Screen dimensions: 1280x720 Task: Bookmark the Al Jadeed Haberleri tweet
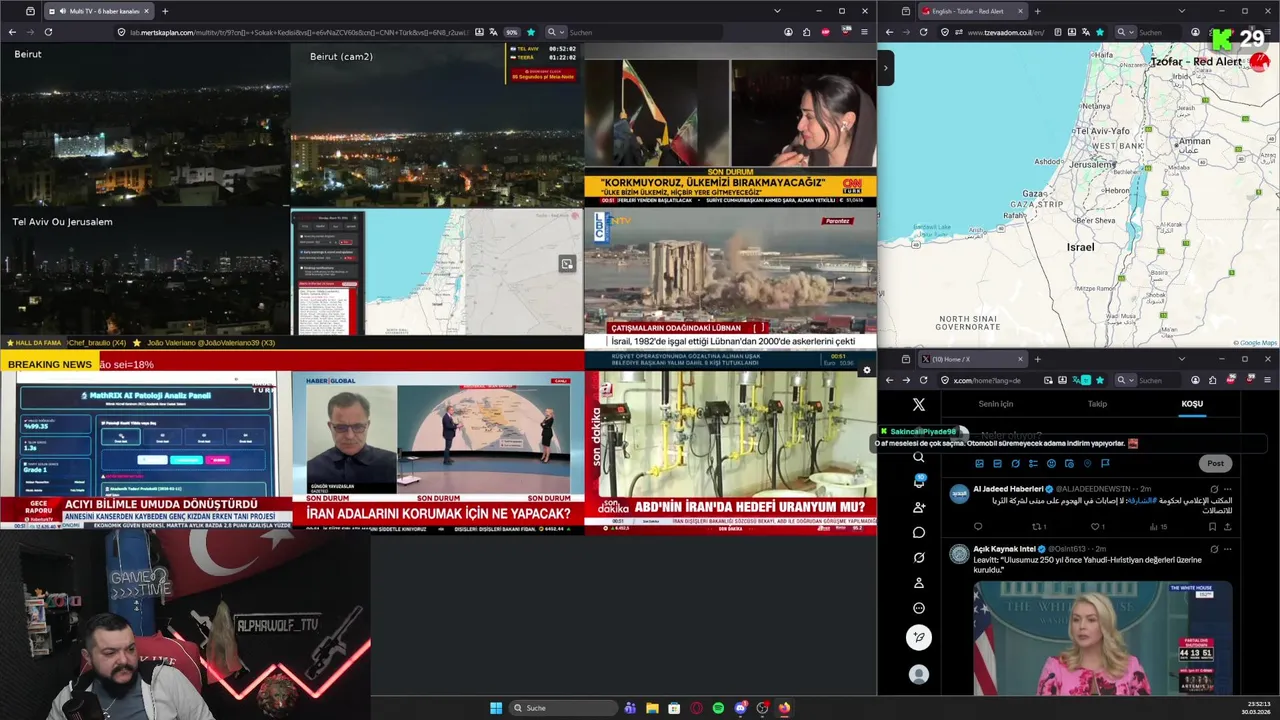click(1212, 526)
